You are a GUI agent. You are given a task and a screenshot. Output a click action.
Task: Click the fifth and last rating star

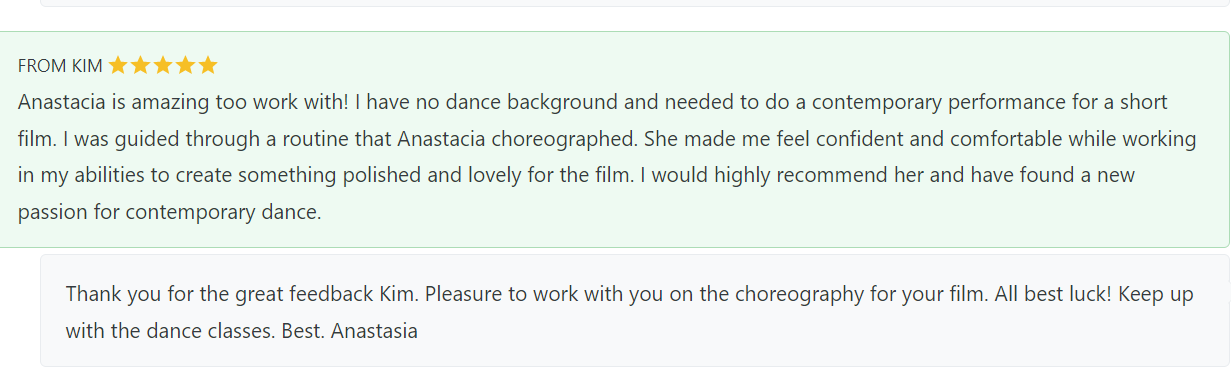point(208,66)
